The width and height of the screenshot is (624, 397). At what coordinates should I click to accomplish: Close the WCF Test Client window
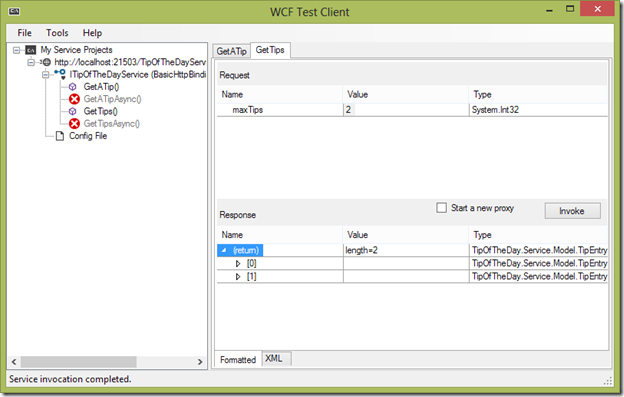tap(597, 9)
